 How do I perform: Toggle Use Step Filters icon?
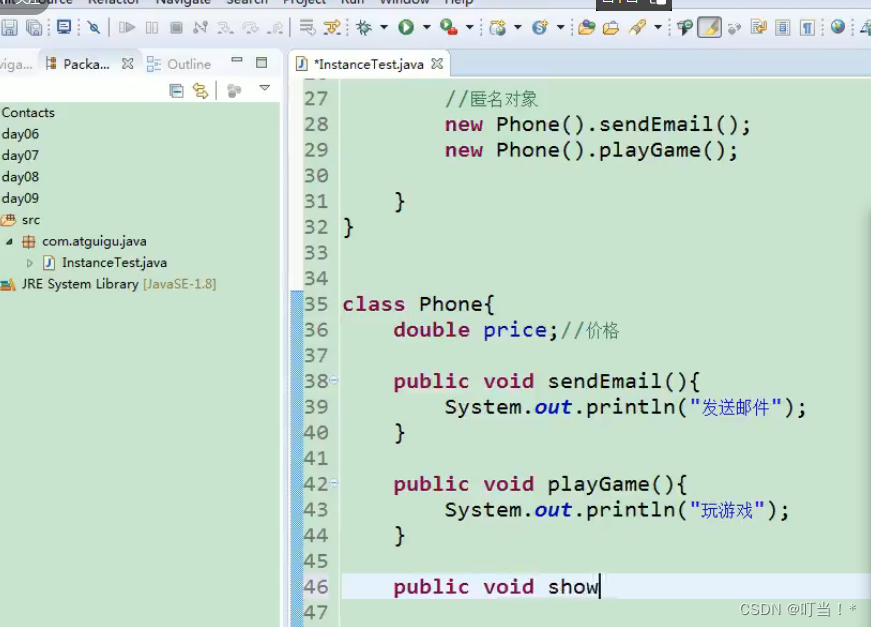tap(332, 27)
